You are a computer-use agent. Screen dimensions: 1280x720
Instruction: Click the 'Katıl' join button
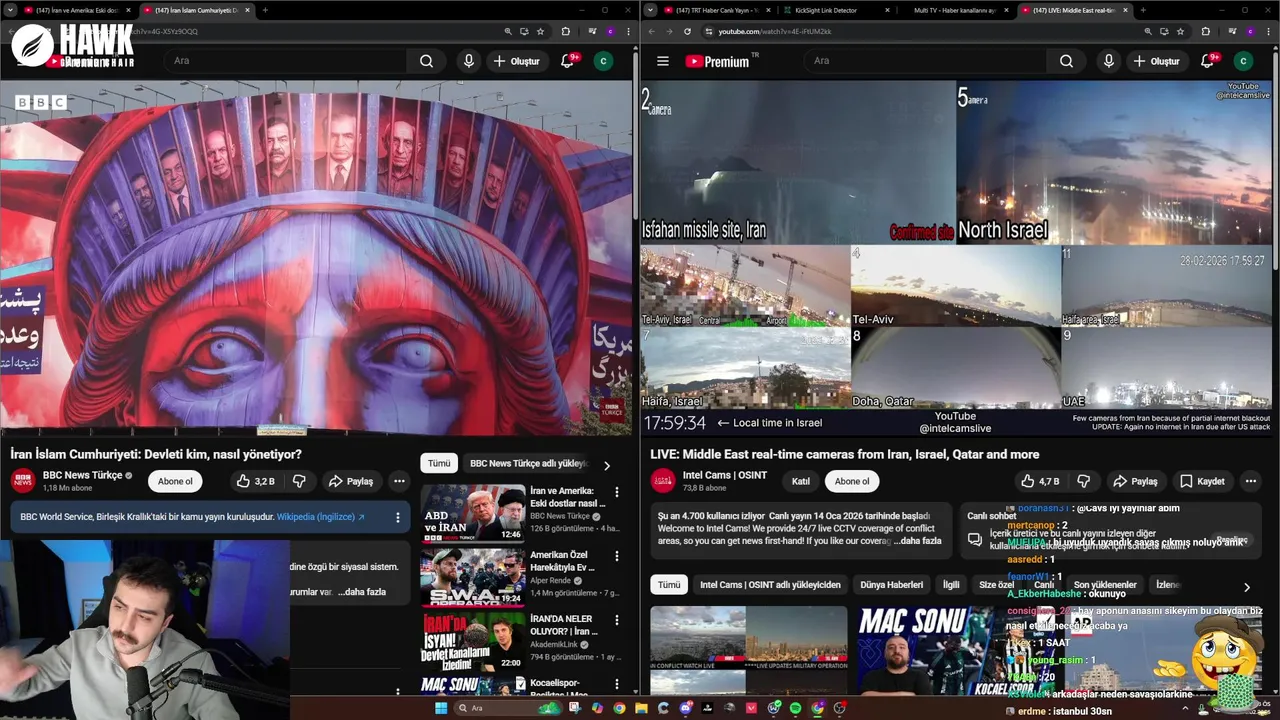[800, 481]
